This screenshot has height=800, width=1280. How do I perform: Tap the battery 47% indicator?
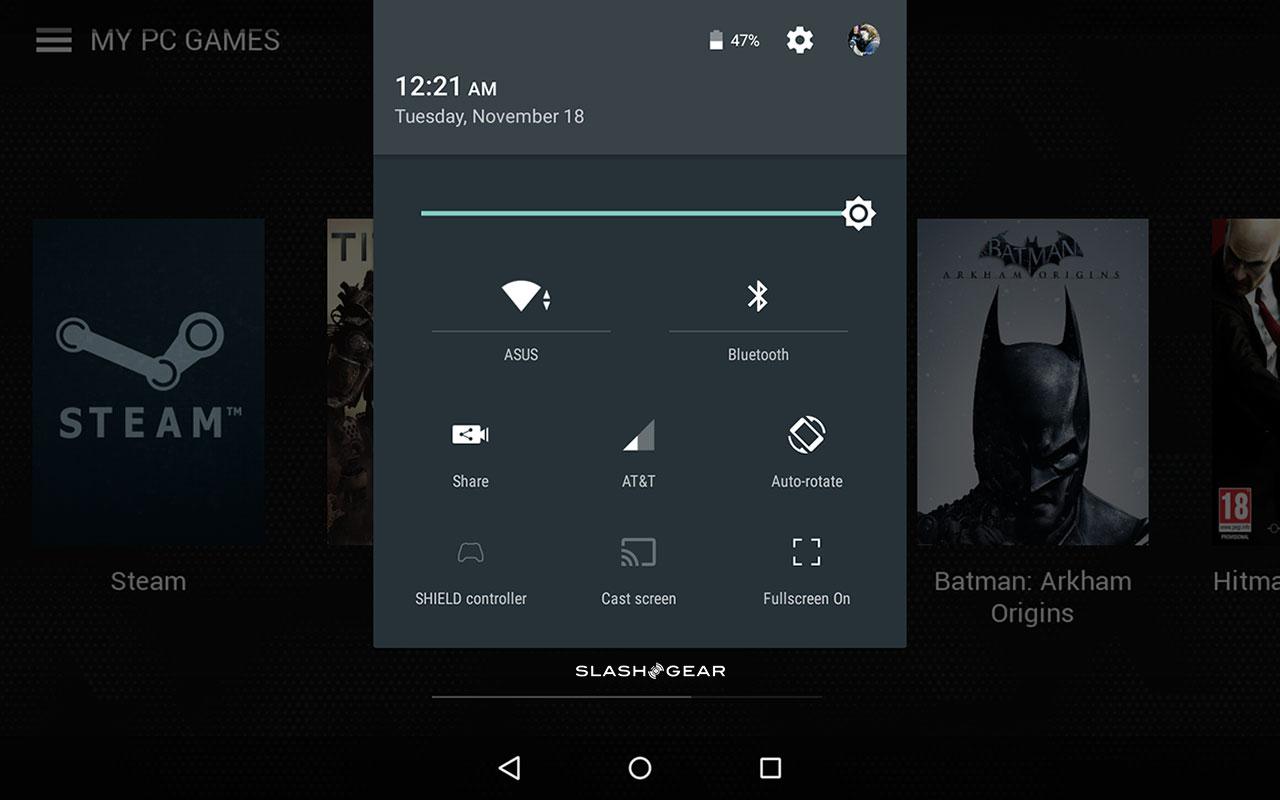point(734,40)
